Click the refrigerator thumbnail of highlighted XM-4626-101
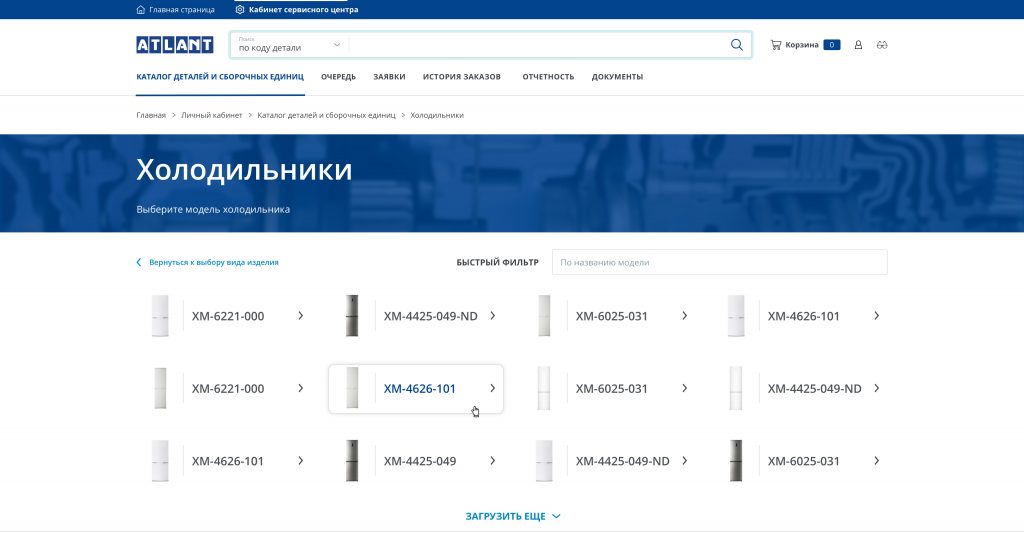Image resolution: width=1024 pixels, height=533 pixels. 352,388
